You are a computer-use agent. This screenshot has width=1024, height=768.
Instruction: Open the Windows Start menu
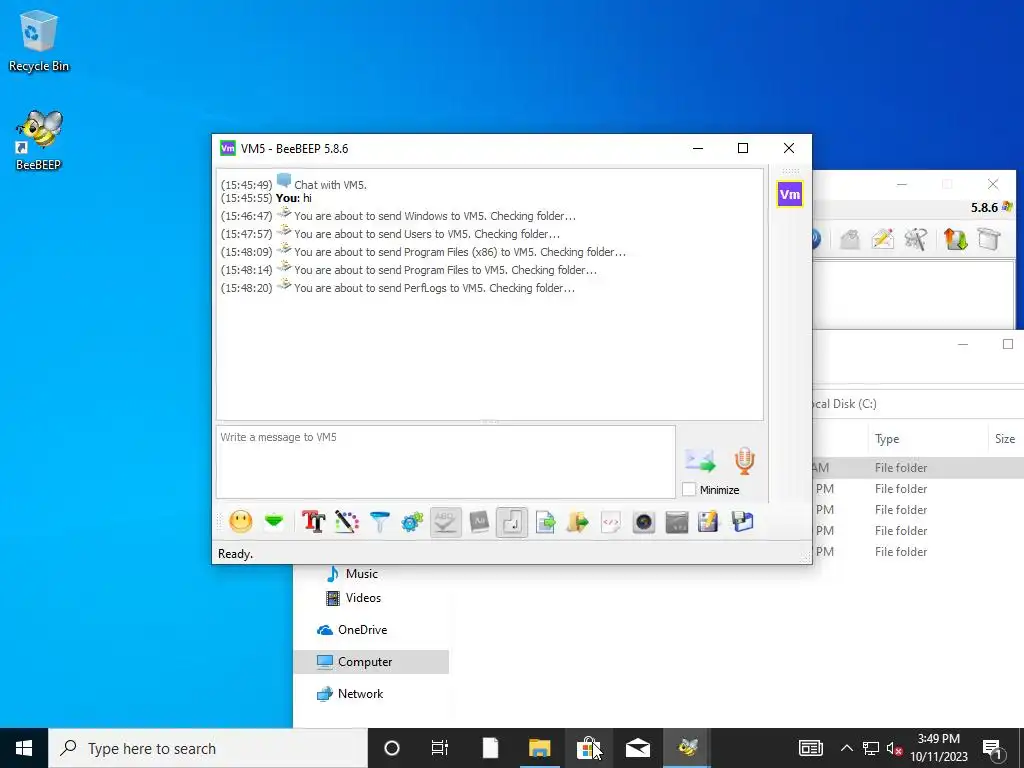24,748
